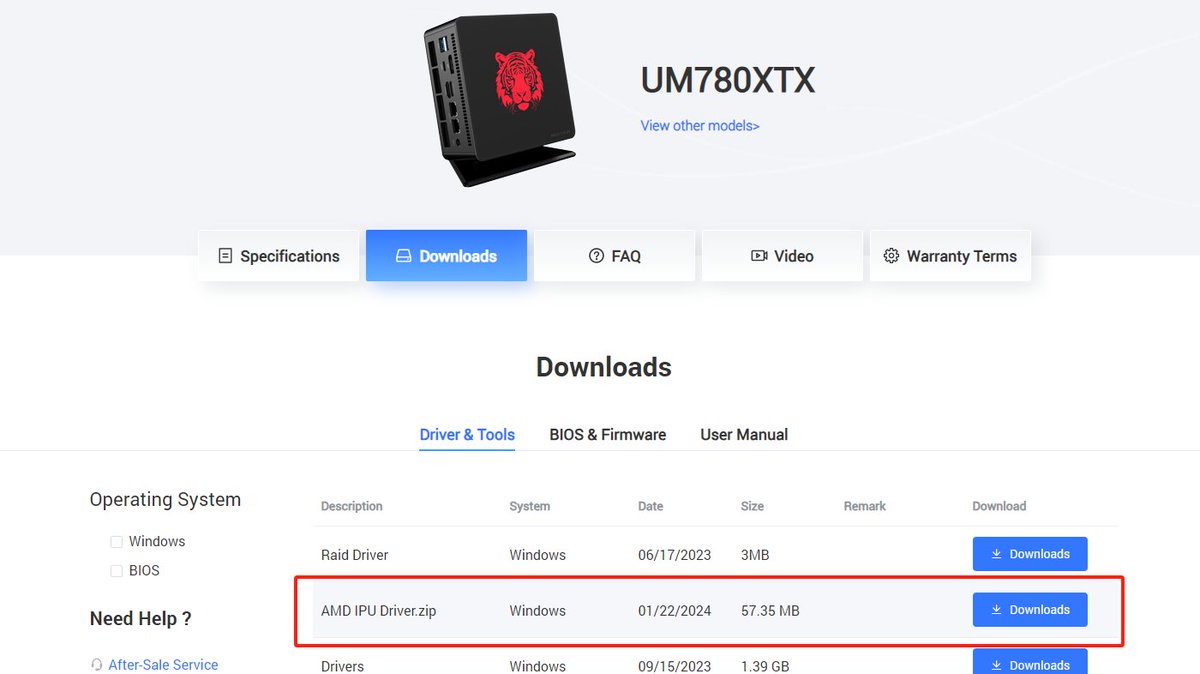This screenshot has width=1200, height=674.
Task: Click the After-Sale Service headset icon
Action: click(97, 664)
